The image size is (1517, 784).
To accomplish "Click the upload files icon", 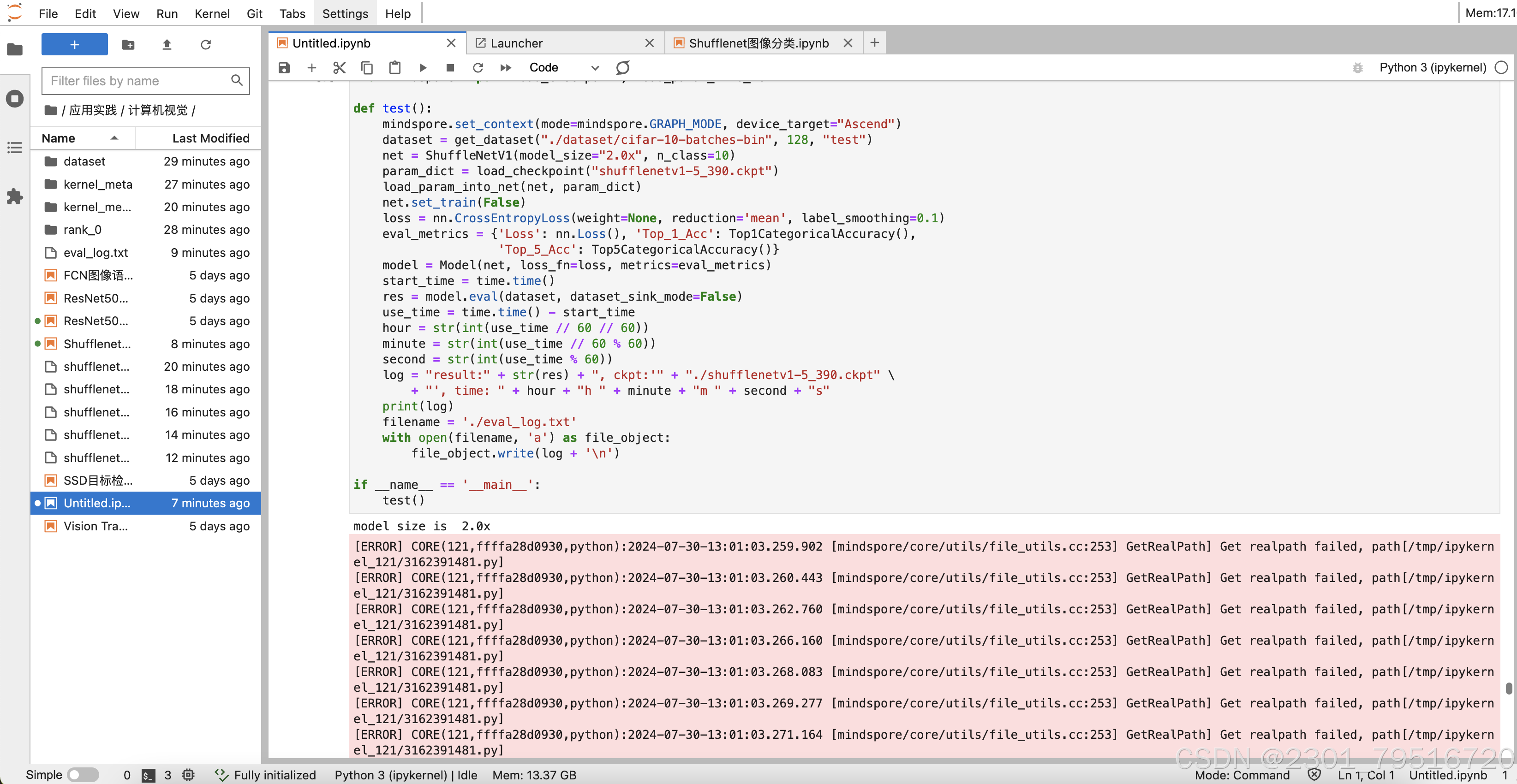I will [167, 45].
